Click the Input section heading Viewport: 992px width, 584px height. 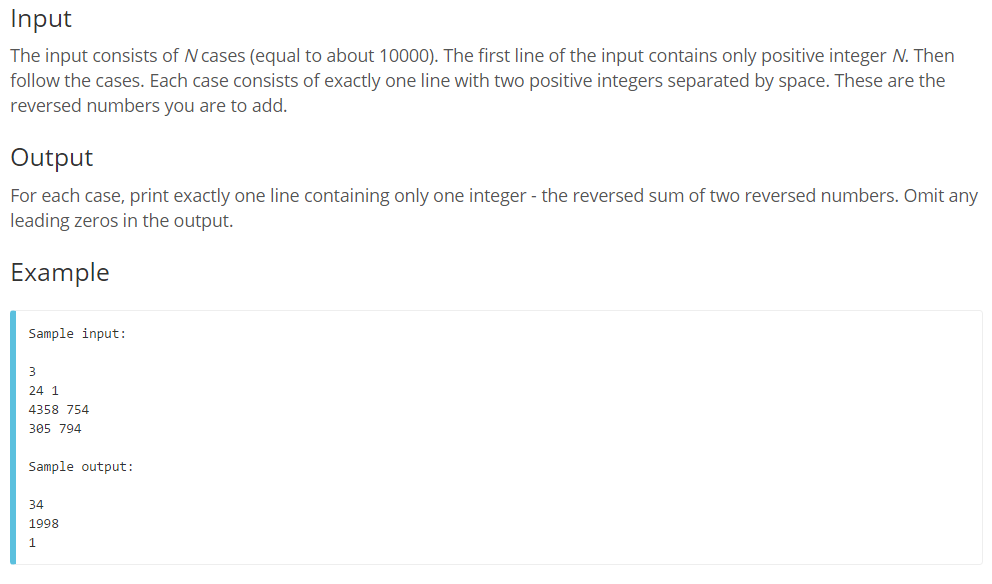pos(41,19)
